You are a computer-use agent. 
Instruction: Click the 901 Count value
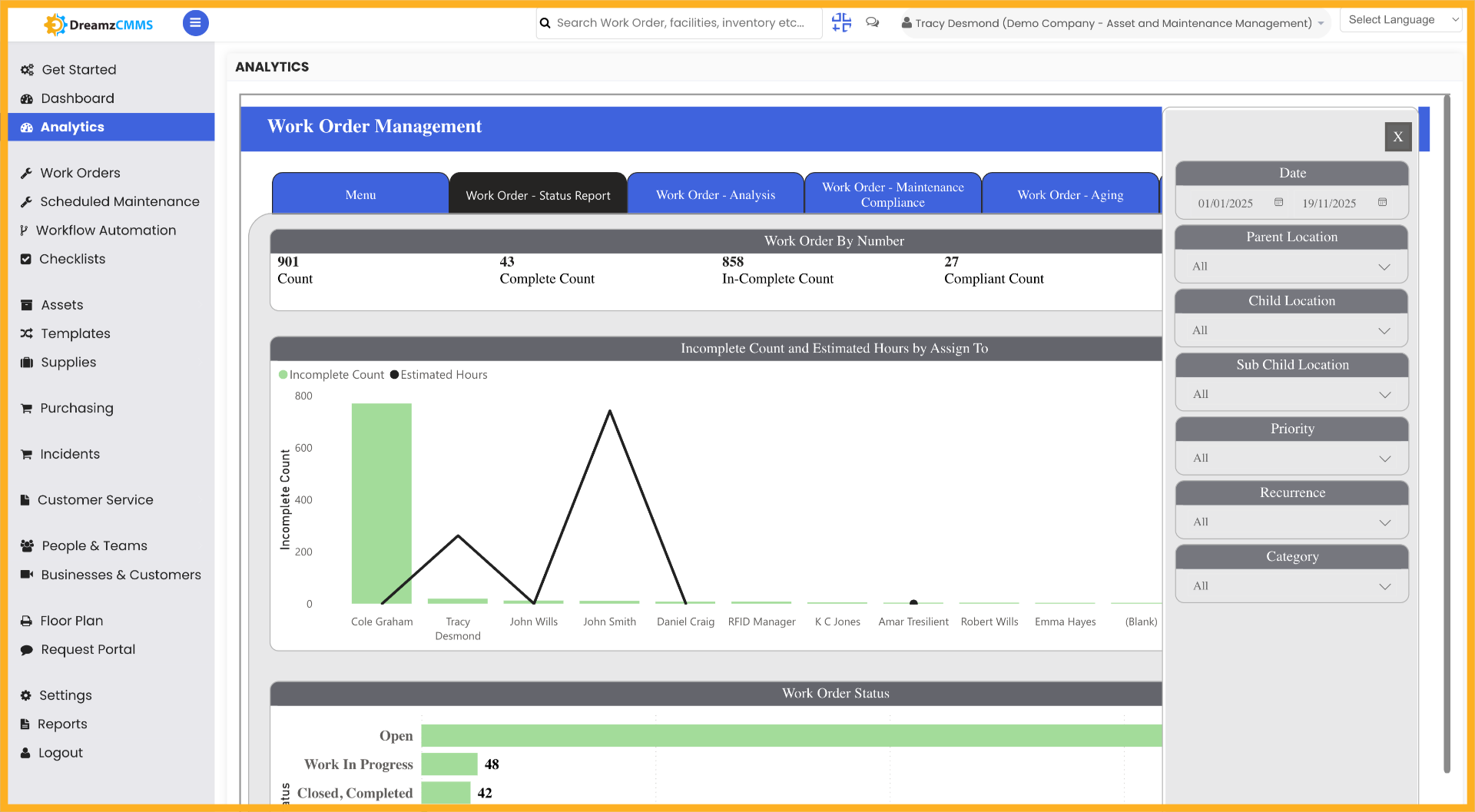[288, 262]
